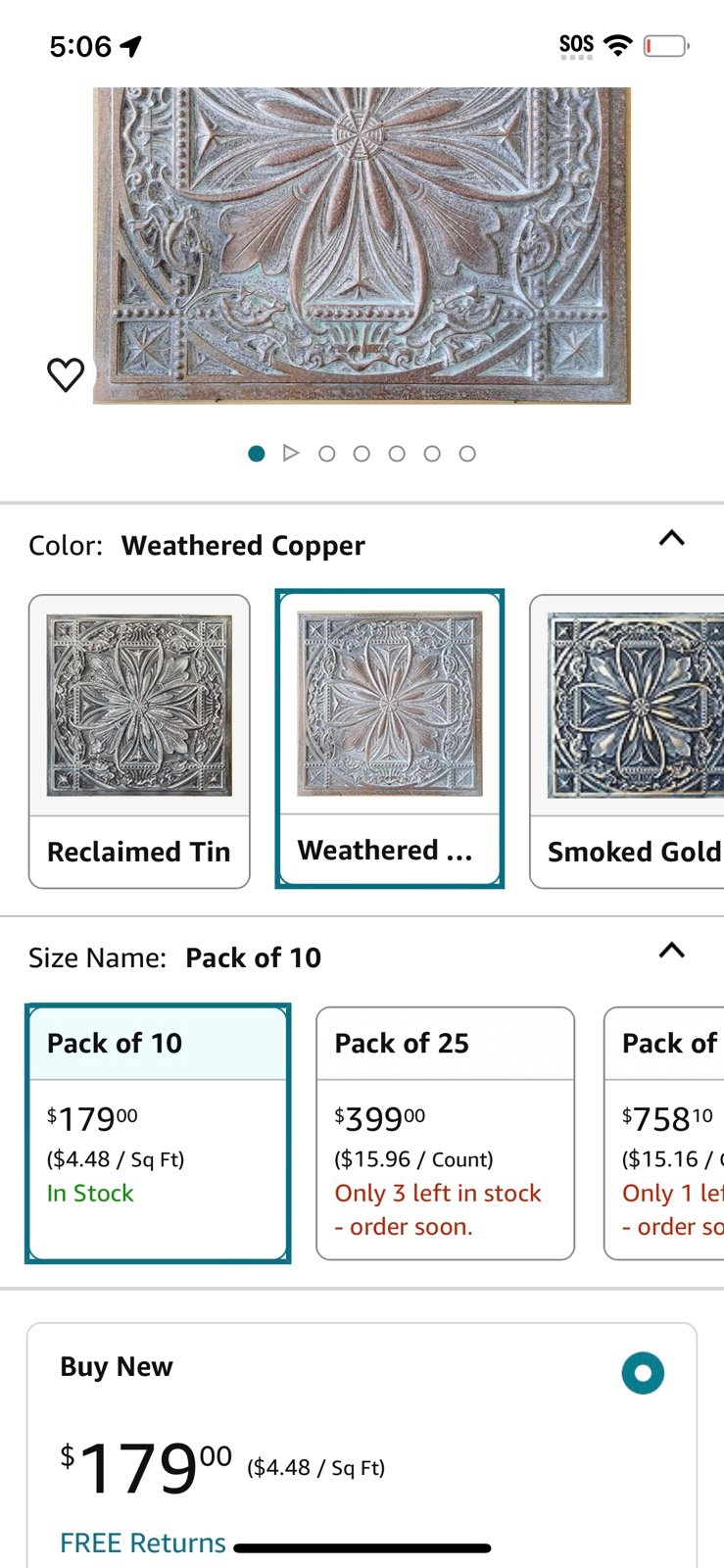
Task: Select the Buy New radio button
Action: (643, 1373)
